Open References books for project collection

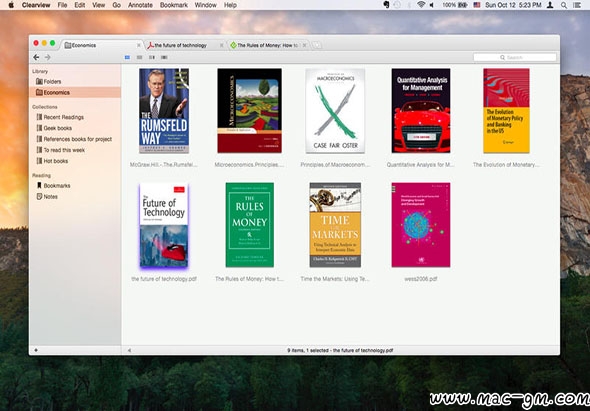tap(74, 139)
